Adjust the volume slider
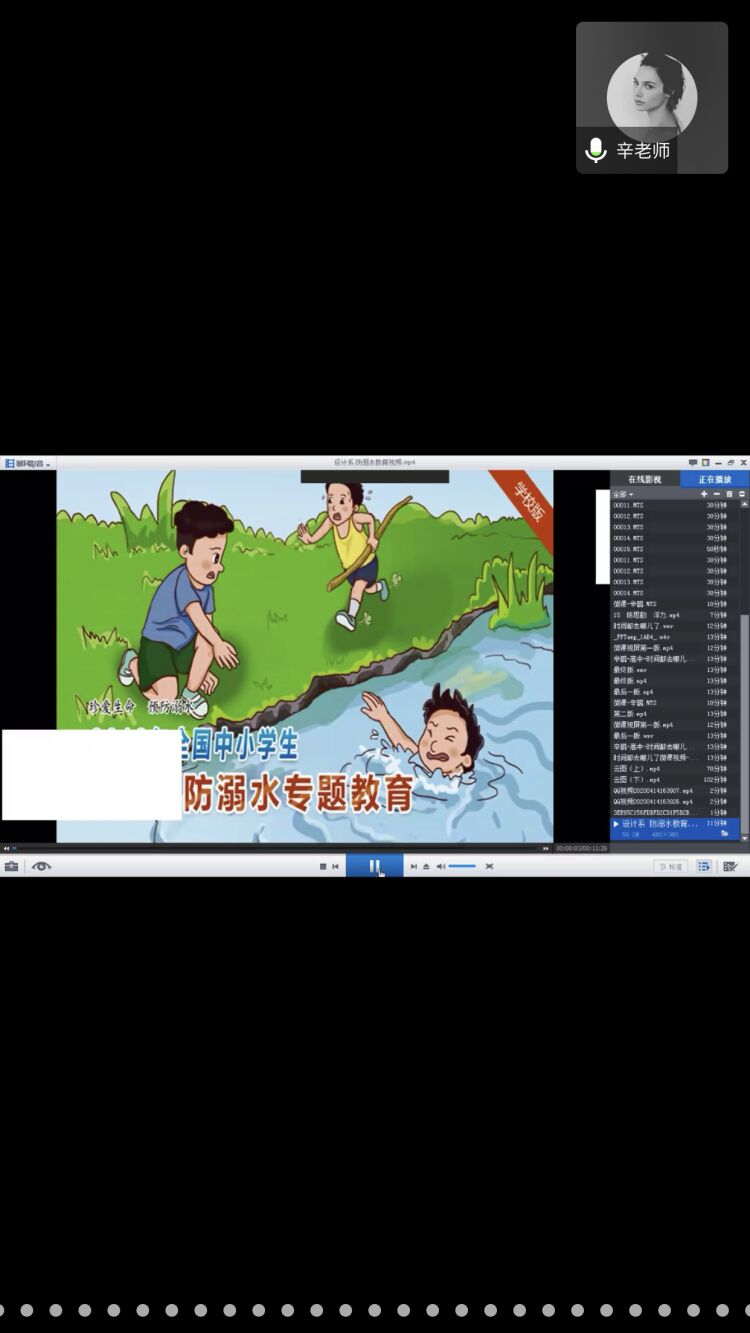Screen dimensions: 750x1333 [462, 866]
